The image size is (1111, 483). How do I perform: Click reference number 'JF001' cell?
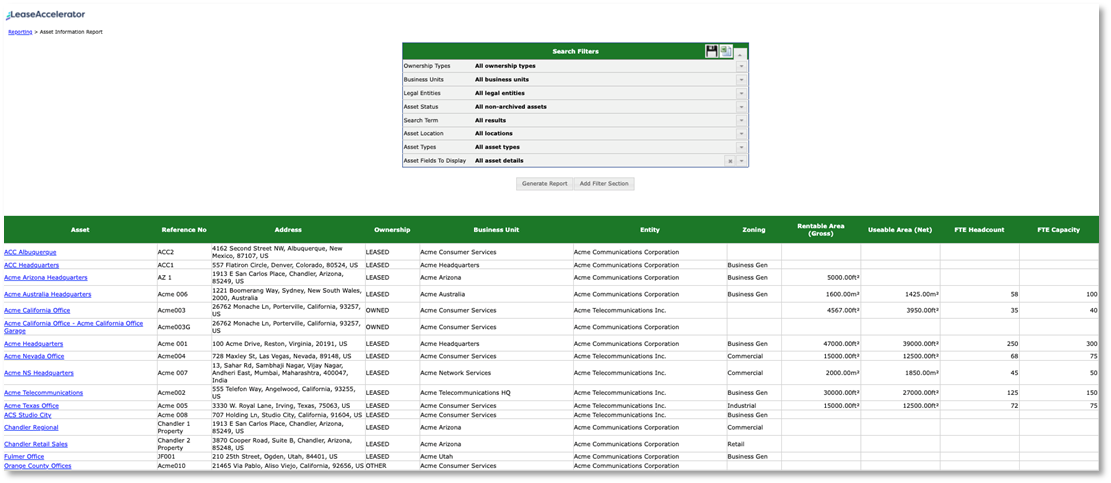pos(184,457)
